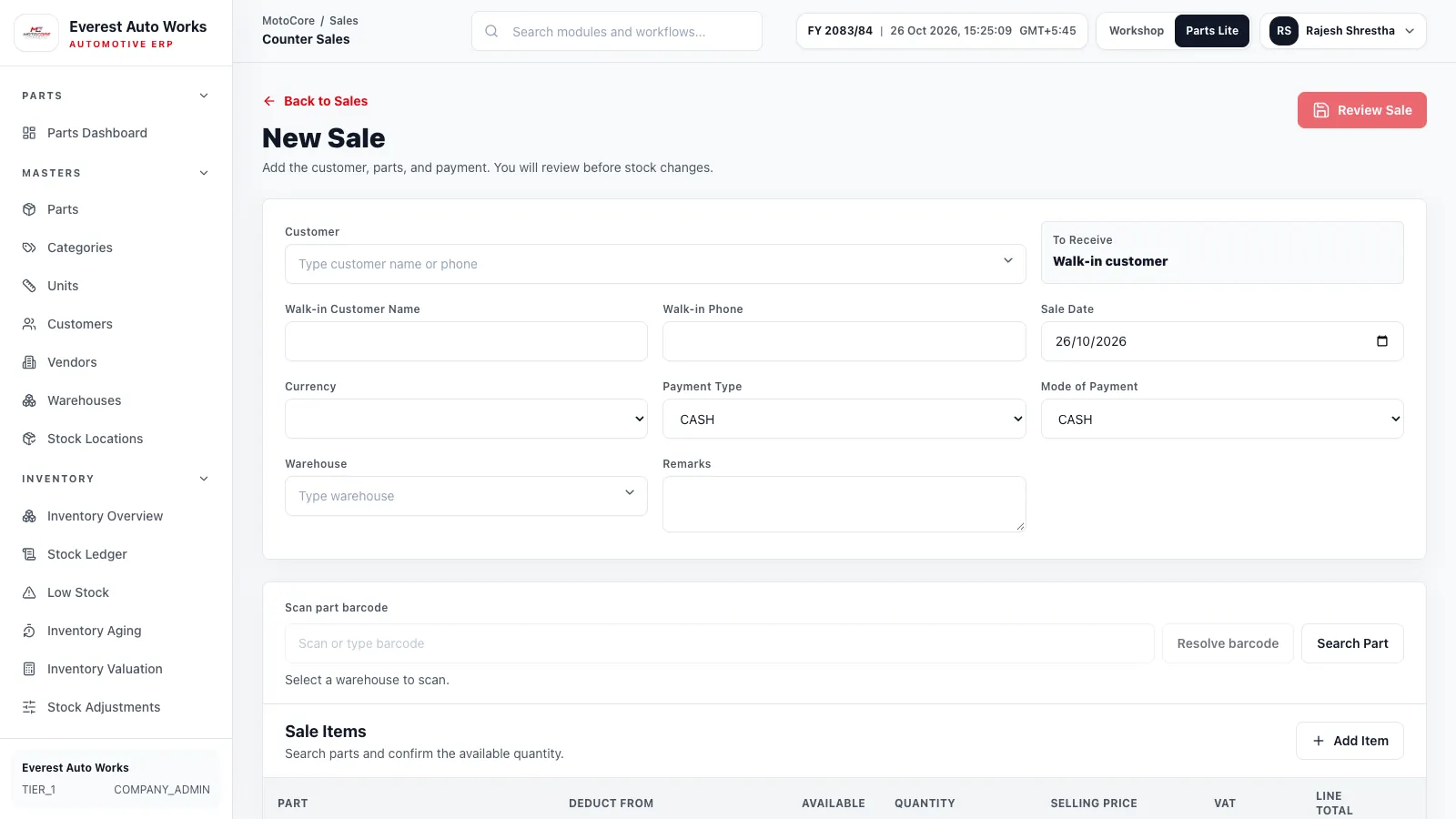
Task: Click the Inventory Overview icon
Action: click(x=29, y=516)
